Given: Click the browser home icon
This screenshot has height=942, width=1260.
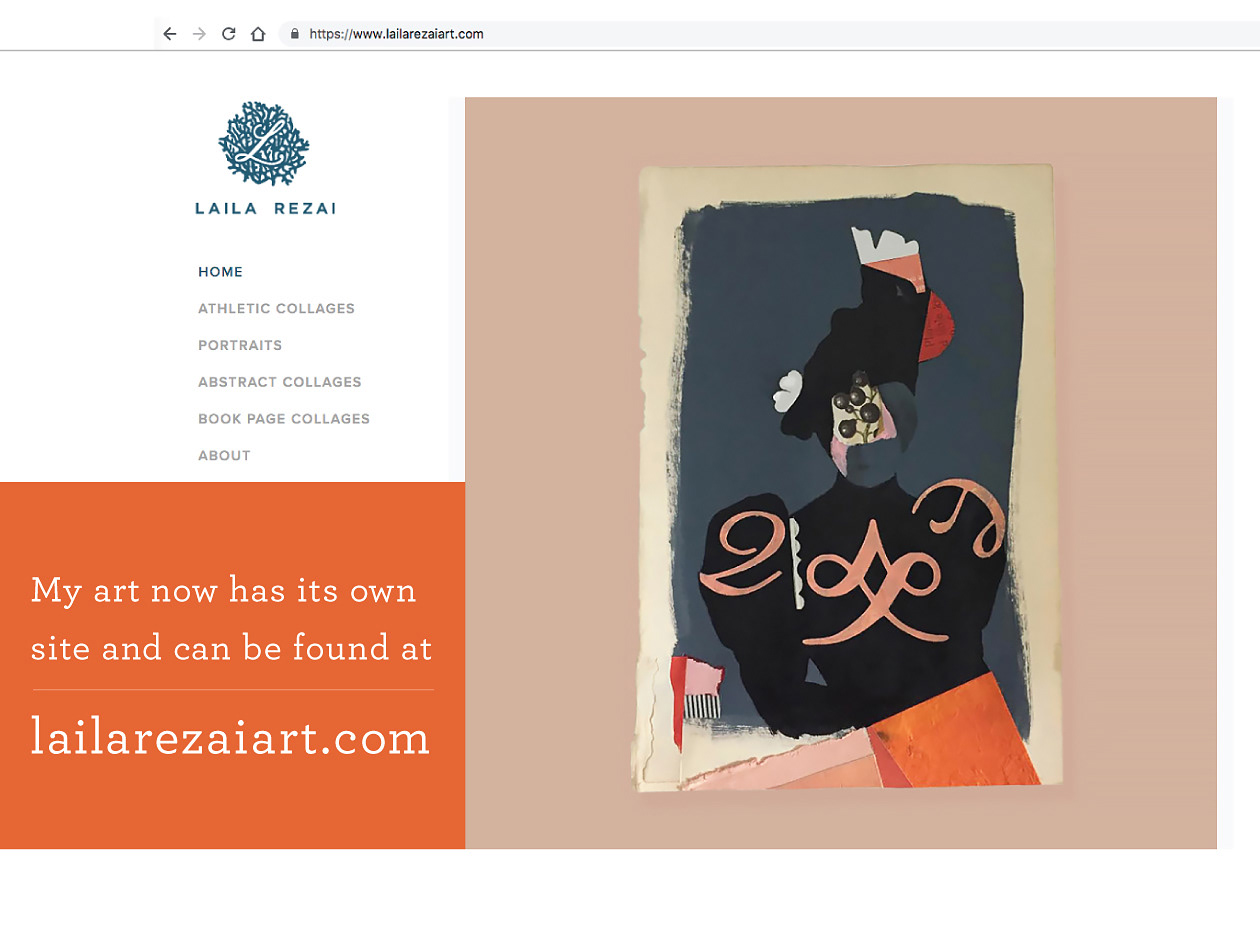Looking at the screenshot, I should [258, 34].
